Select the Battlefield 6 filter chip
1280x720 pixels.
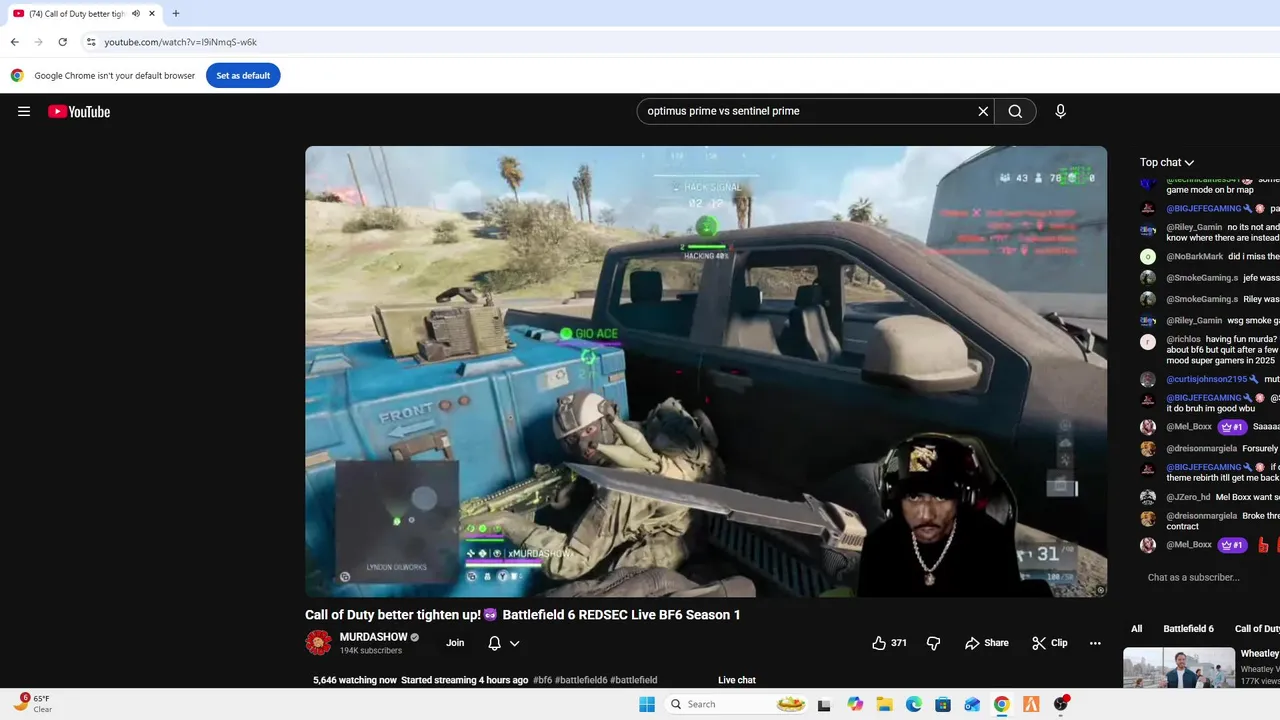1188,629
